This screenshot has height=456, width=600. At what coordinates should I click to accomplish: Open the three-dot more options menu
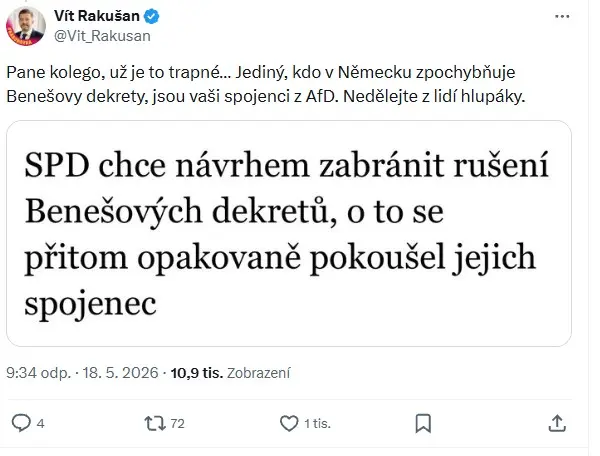pos(562,16)
